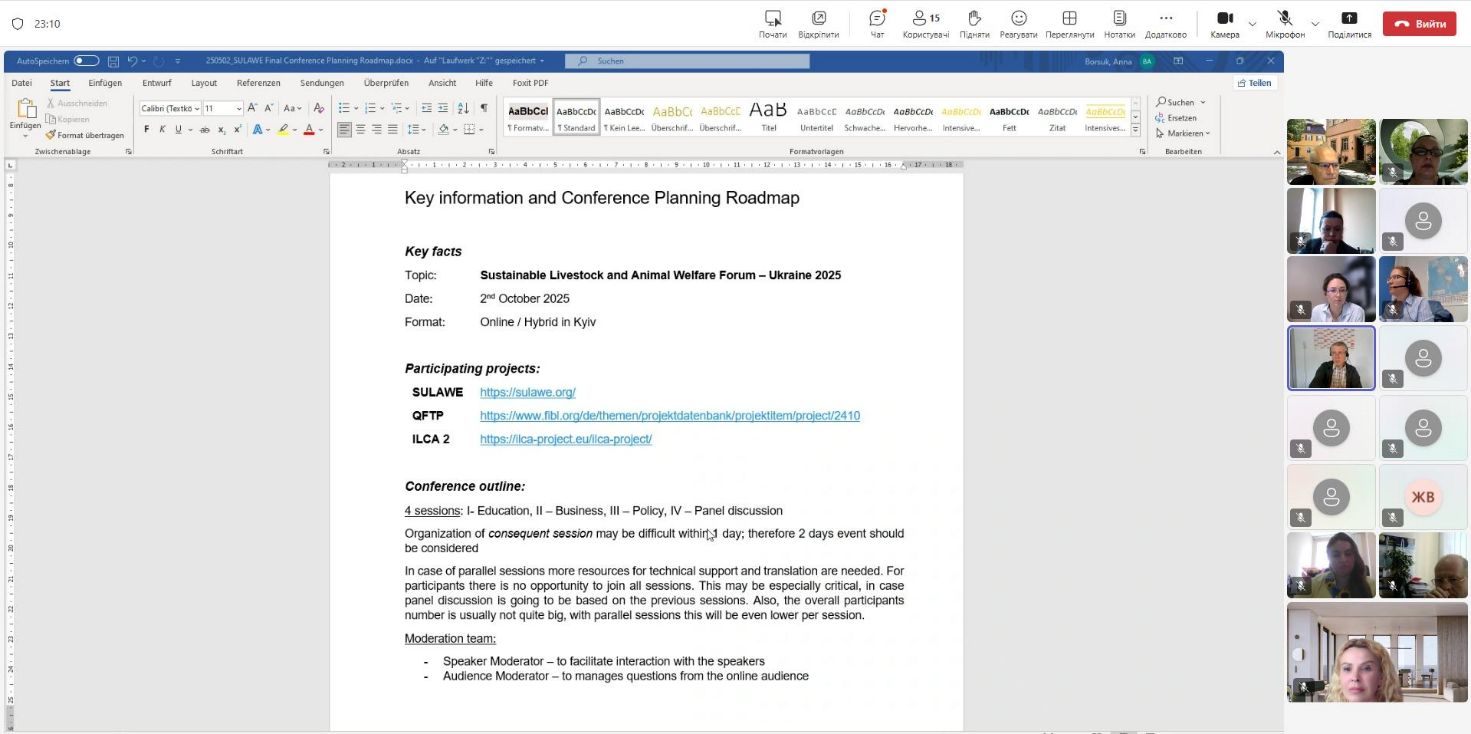Select the ЖВ participant tile
1471x734 pixels.
[1423, 497]
